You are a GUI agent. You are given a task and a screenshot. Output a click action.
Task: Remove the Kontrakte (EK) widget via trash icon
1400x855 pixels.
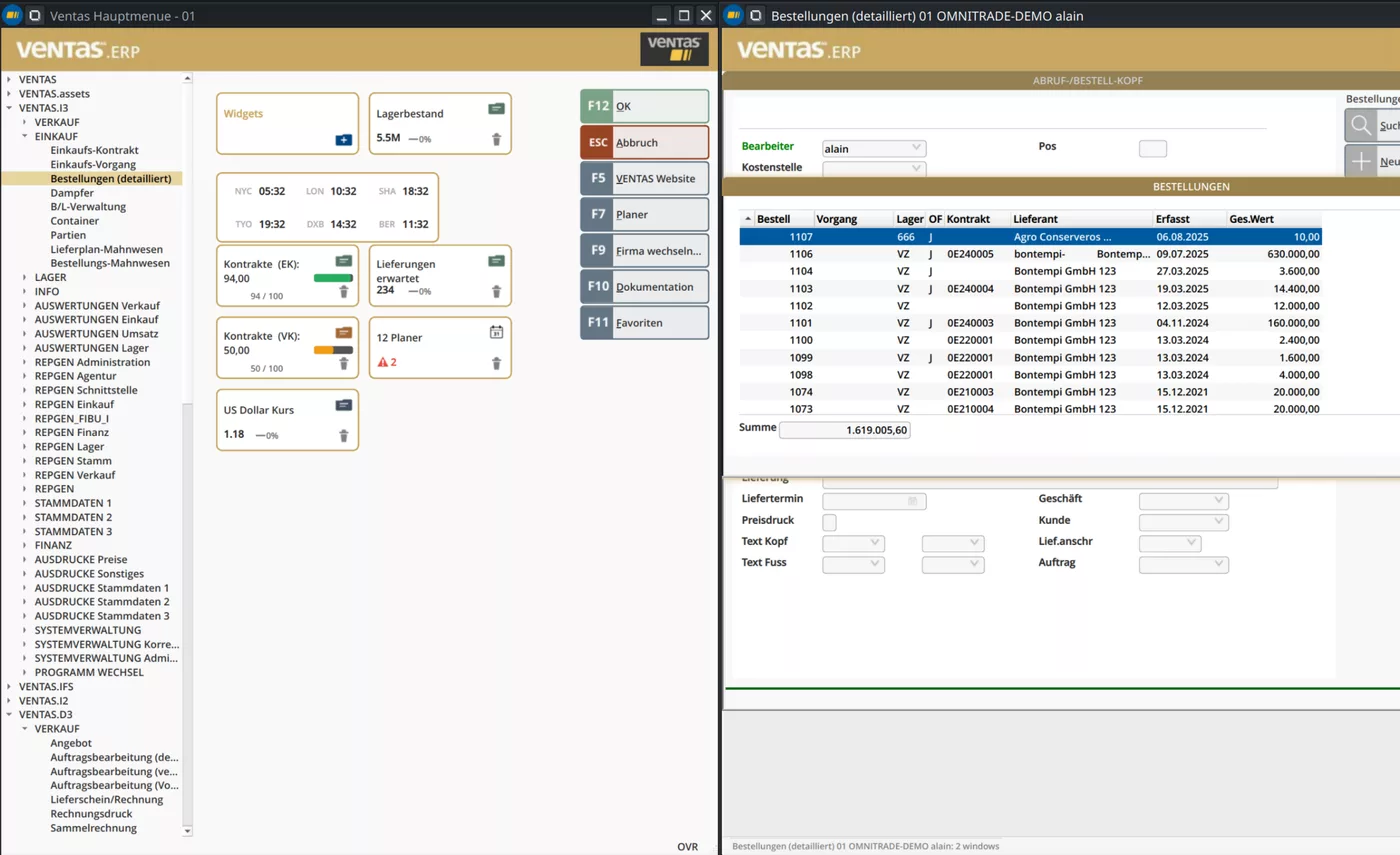coord(343,291)
